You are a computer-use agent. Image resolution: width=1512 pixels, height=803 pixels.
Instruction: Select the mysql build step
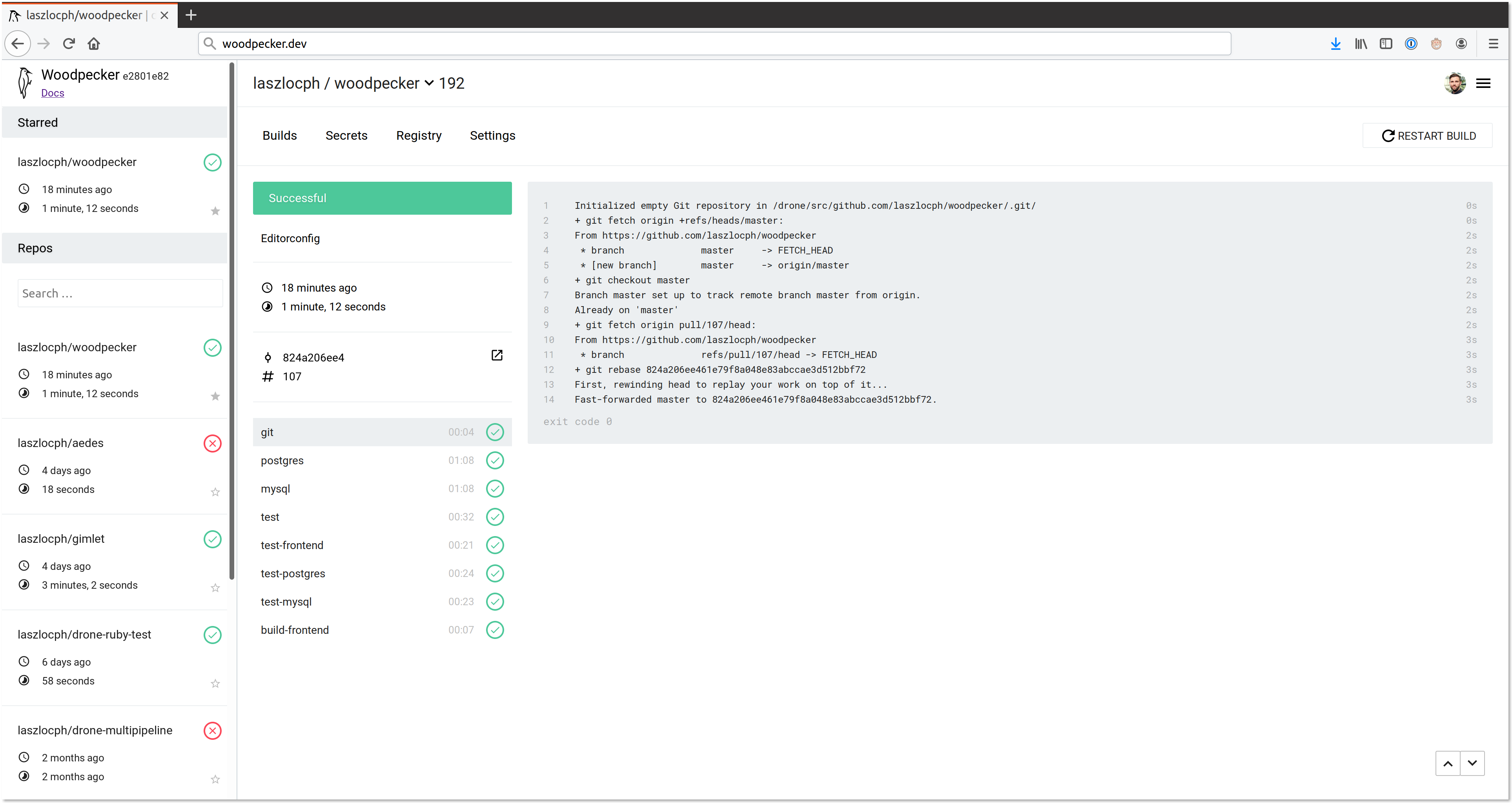(382, 488)
